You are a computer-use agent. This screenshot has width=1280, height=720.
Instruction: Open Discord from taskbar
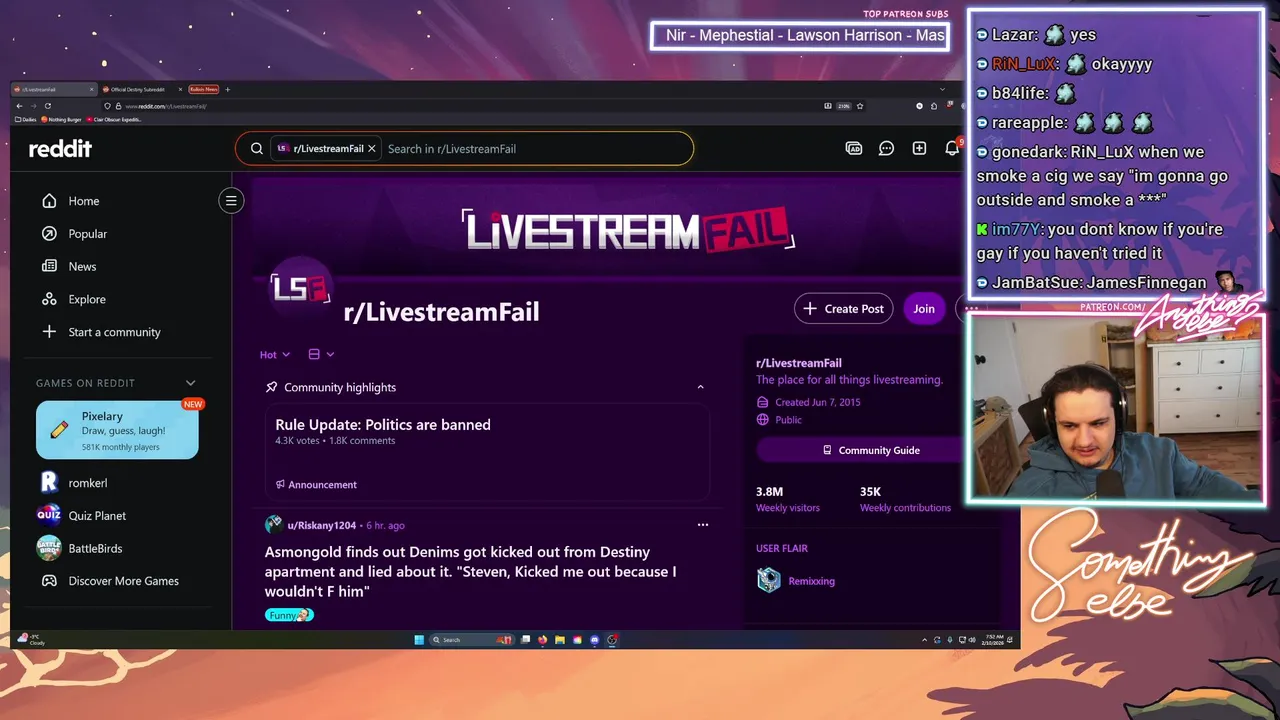[x=595, y=640]
